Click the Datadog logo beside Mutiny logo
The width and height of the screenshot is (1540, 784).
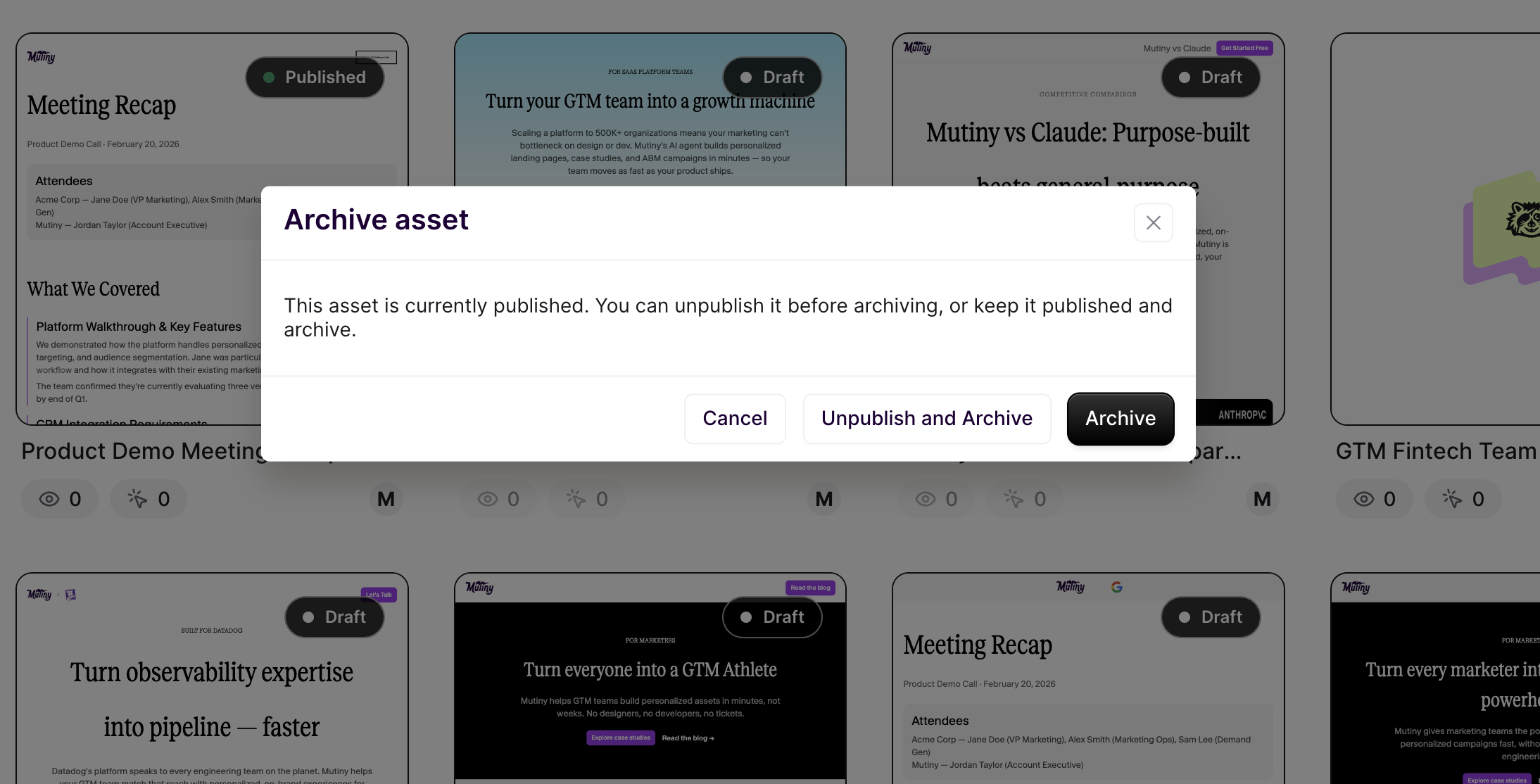(x=70, y=595)
